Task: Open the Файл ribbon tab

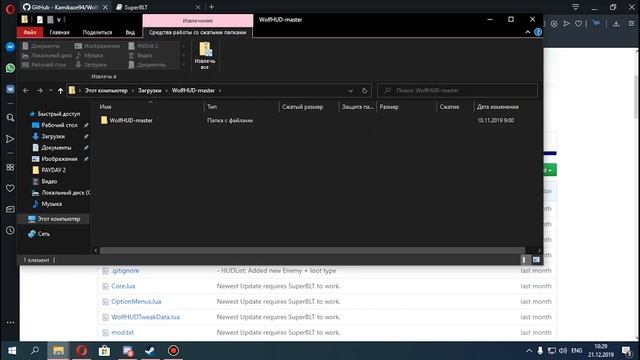Action: coord(30,32)
